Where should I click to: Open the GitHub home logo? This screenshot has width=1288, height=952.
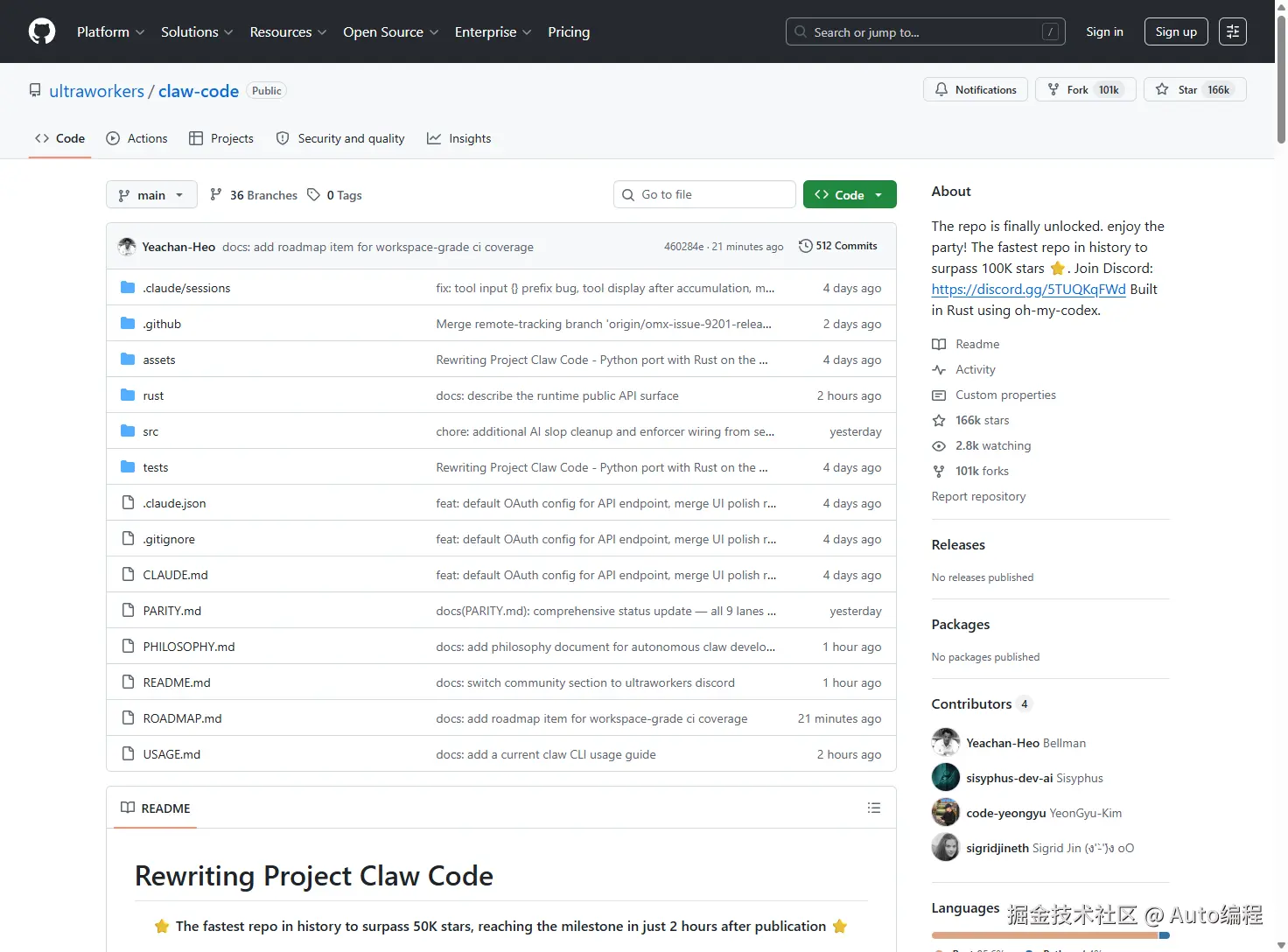point(42,31)
